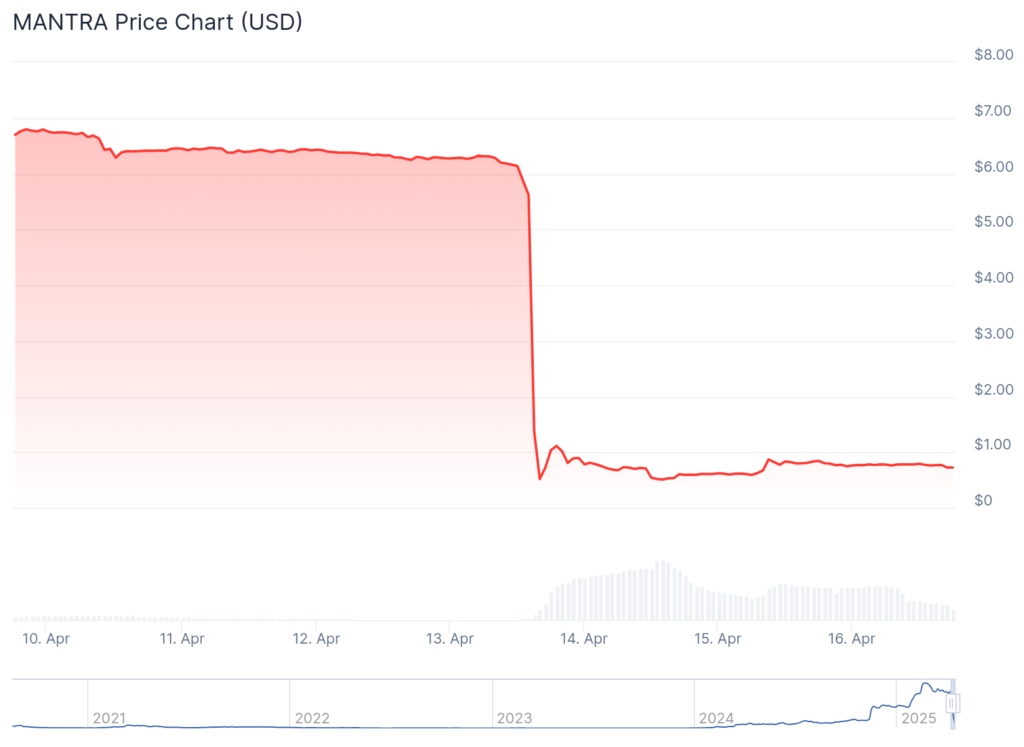1024x747 pixels.
Task: Click the $0 price axis label
Action: [x=983, y=500]
